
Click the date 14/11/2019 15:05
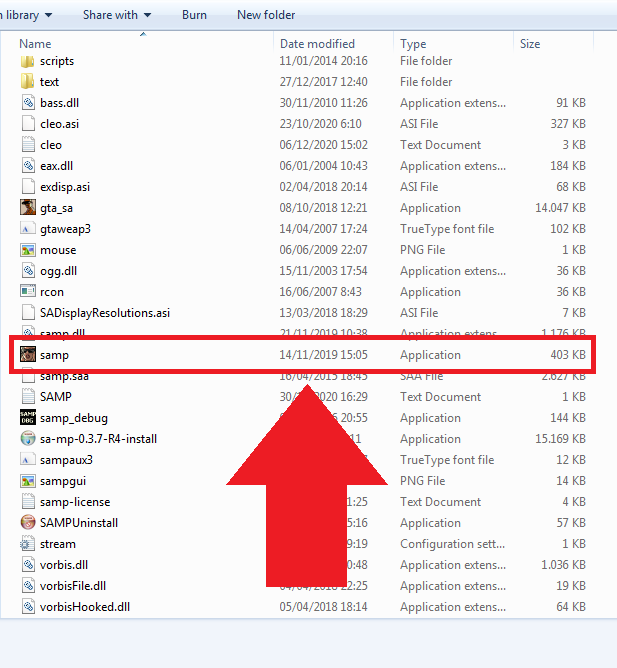(323, 354)
